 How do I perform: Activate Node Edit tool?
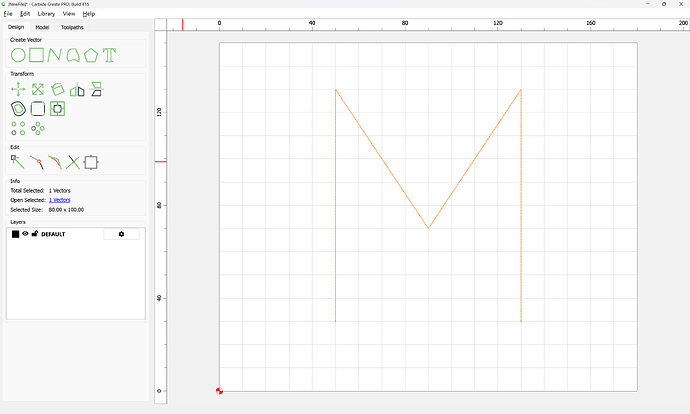pos(18,162)
